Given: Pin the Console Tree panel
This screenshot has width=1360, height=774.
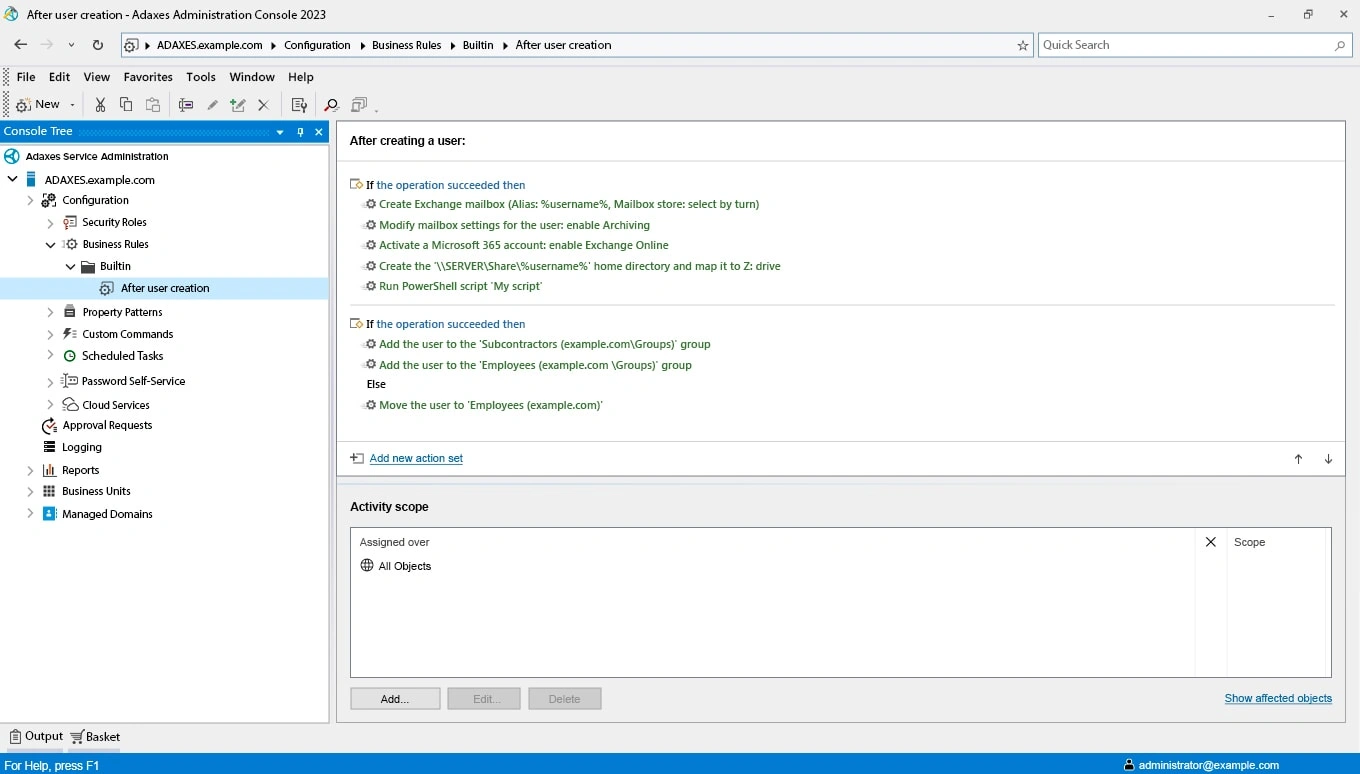Looking at the screenshot, I should click(300, 132).
